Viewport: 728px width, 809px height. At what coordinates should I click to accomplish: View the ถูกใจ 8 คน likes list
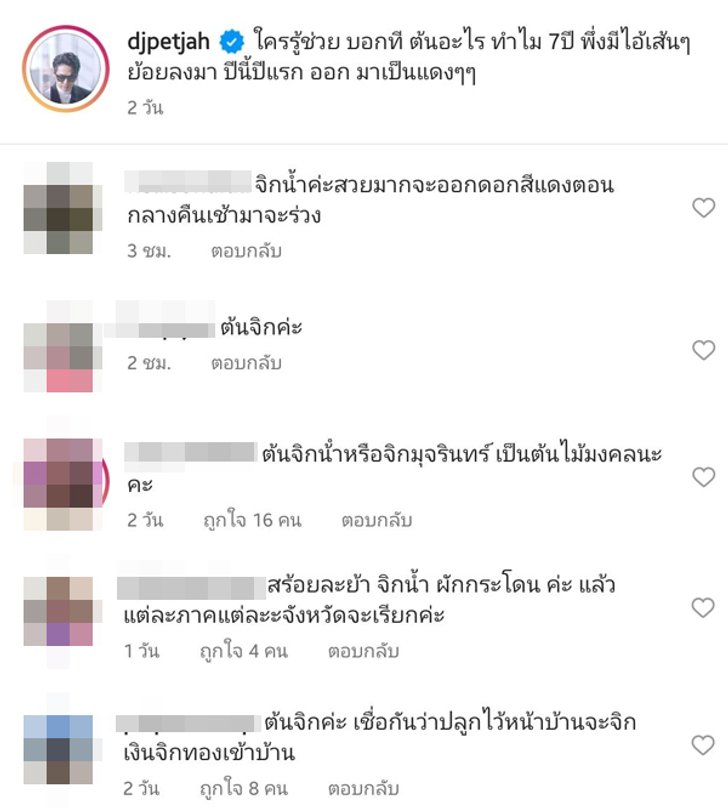[244, 788]
